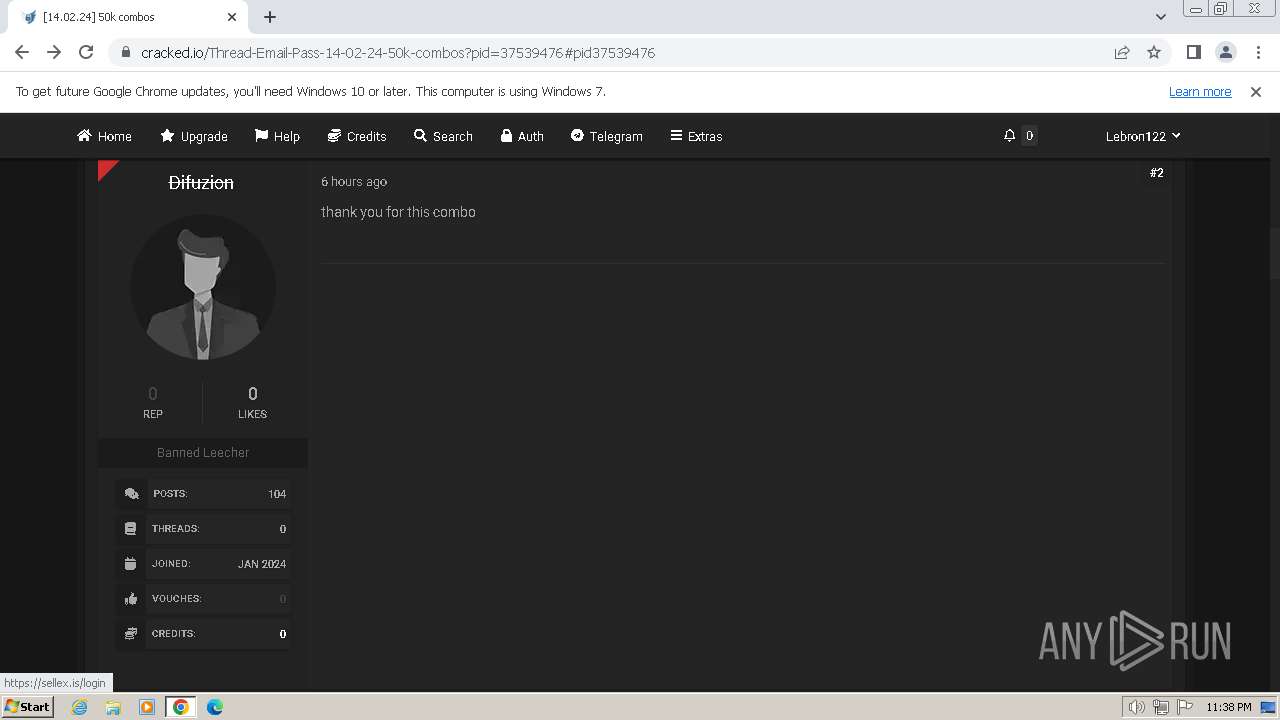Click post text 'thank you for this combo'

coord(398,212)
